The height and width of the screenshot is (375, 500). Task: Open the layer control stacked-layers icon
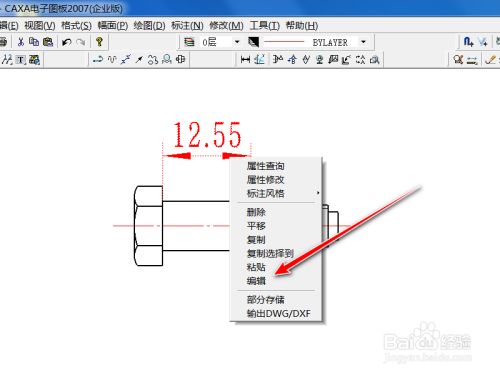(x=189, y=42)
